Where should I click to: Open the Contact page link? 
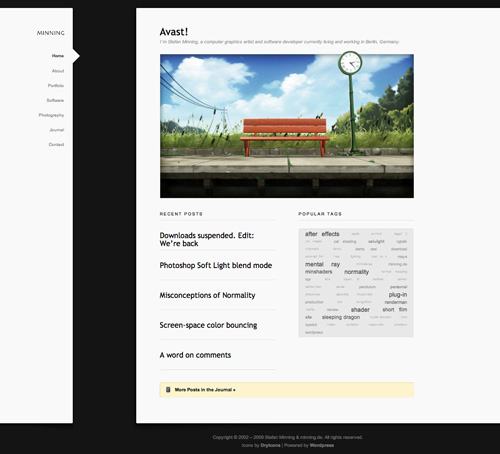(56, 144)
